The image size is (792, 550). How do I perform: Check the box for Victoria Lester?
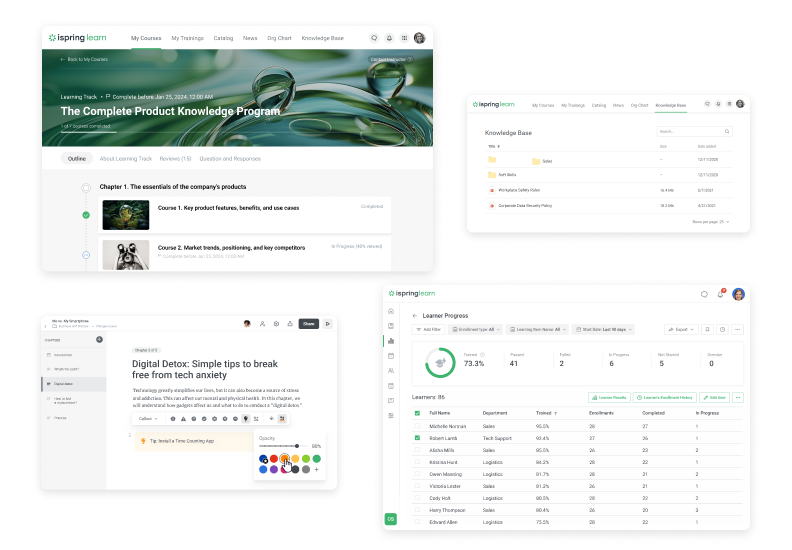(417, 486)
